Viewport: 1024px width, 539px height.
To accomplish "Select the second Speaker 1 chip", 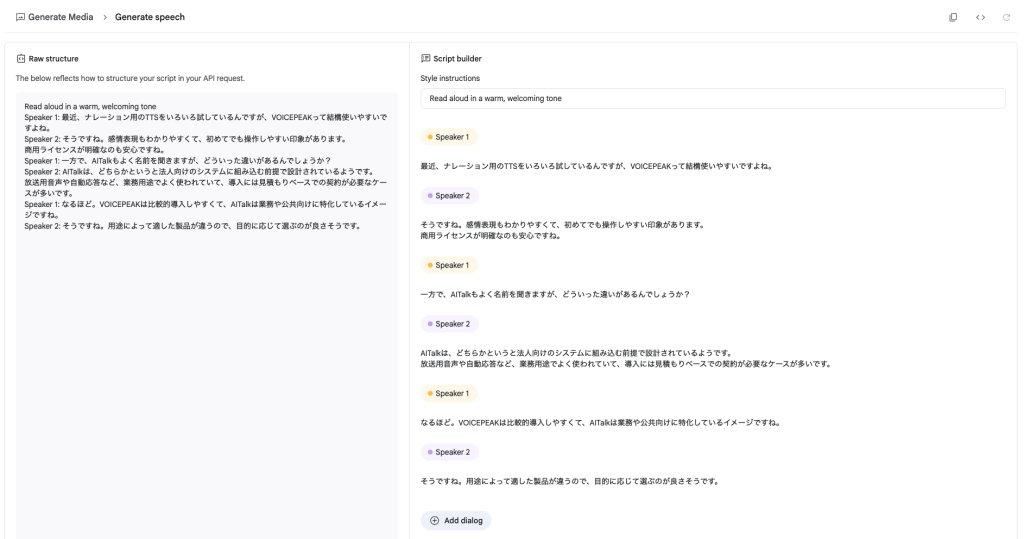I will coord(449,265).
